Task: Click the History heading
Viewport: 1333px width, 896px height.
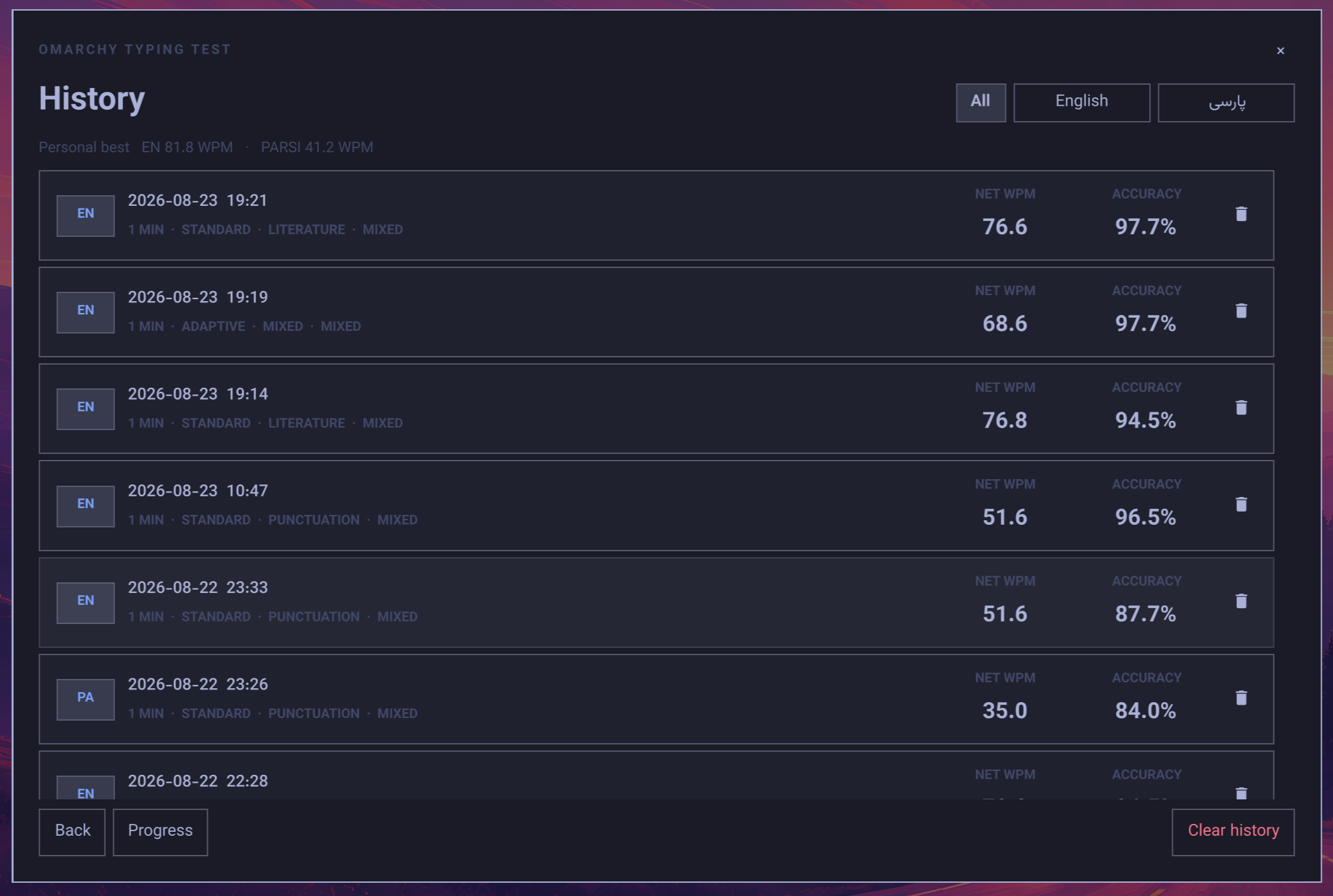Action: 91,99
